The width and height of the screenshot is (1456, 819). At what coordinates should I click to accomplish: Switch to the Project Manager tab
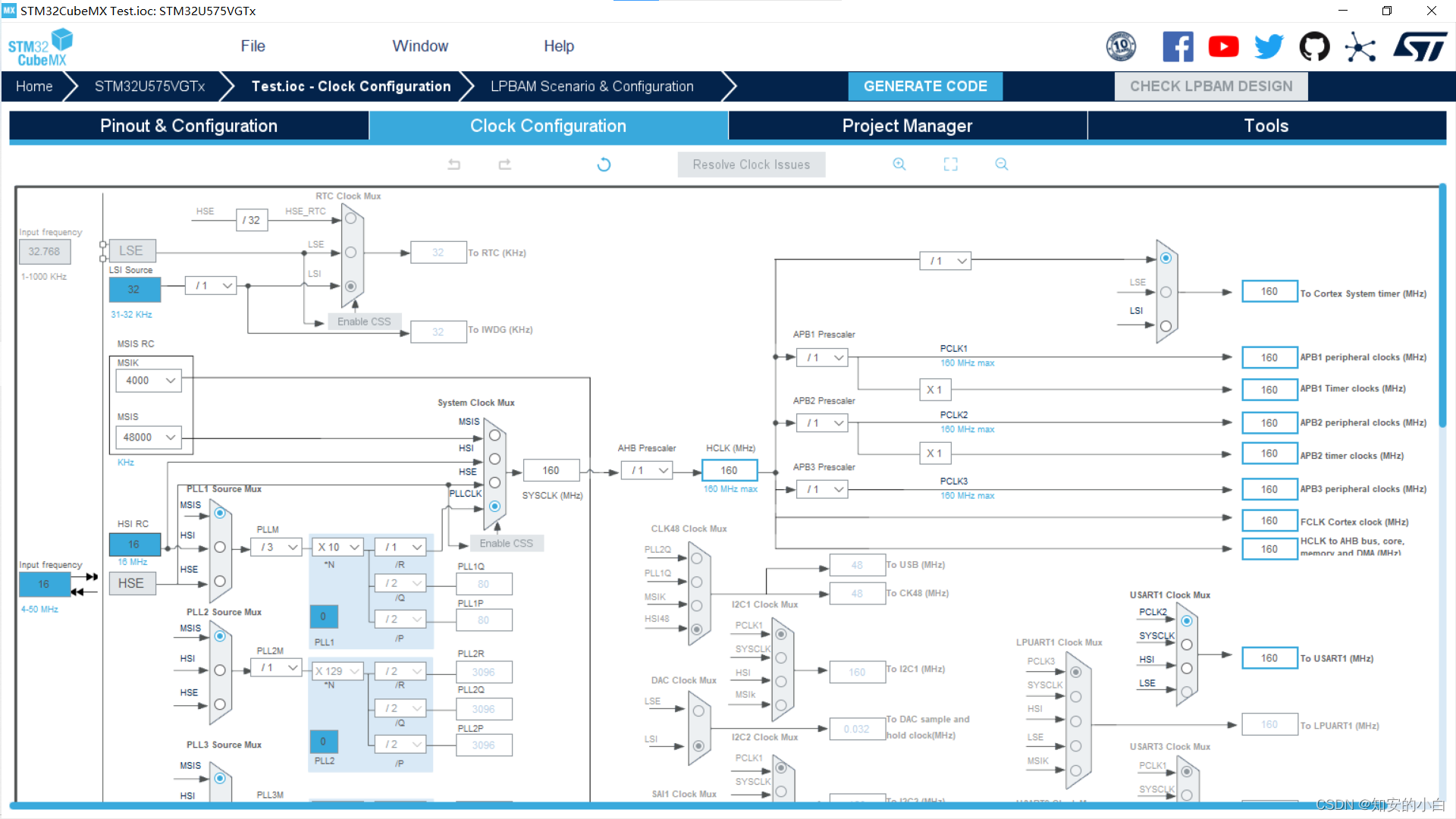coord(907,126)
